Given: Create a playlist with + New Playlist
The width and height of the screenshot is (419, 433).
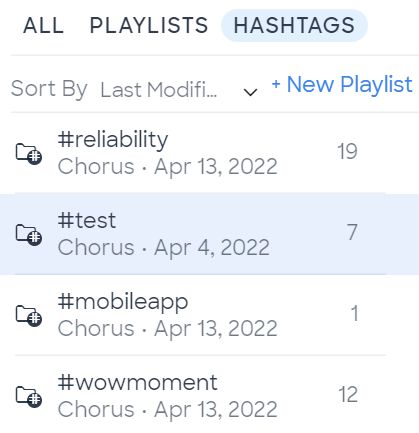Looking at the screenshot, I should (342, 84).
